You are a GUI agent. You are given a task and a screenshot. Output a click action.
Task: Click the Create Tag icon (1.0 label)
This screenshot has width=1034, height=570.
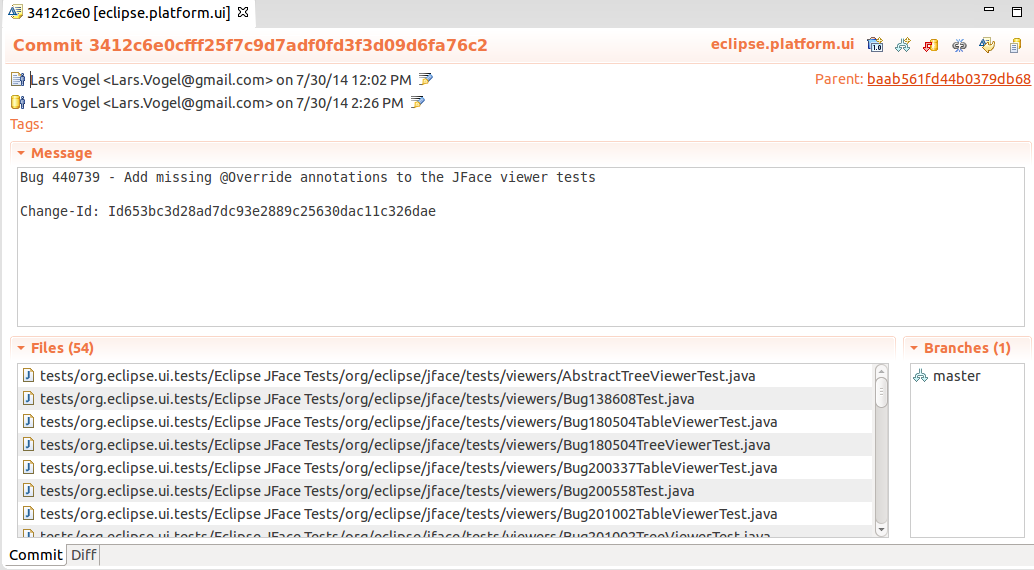tap(875, 45)
